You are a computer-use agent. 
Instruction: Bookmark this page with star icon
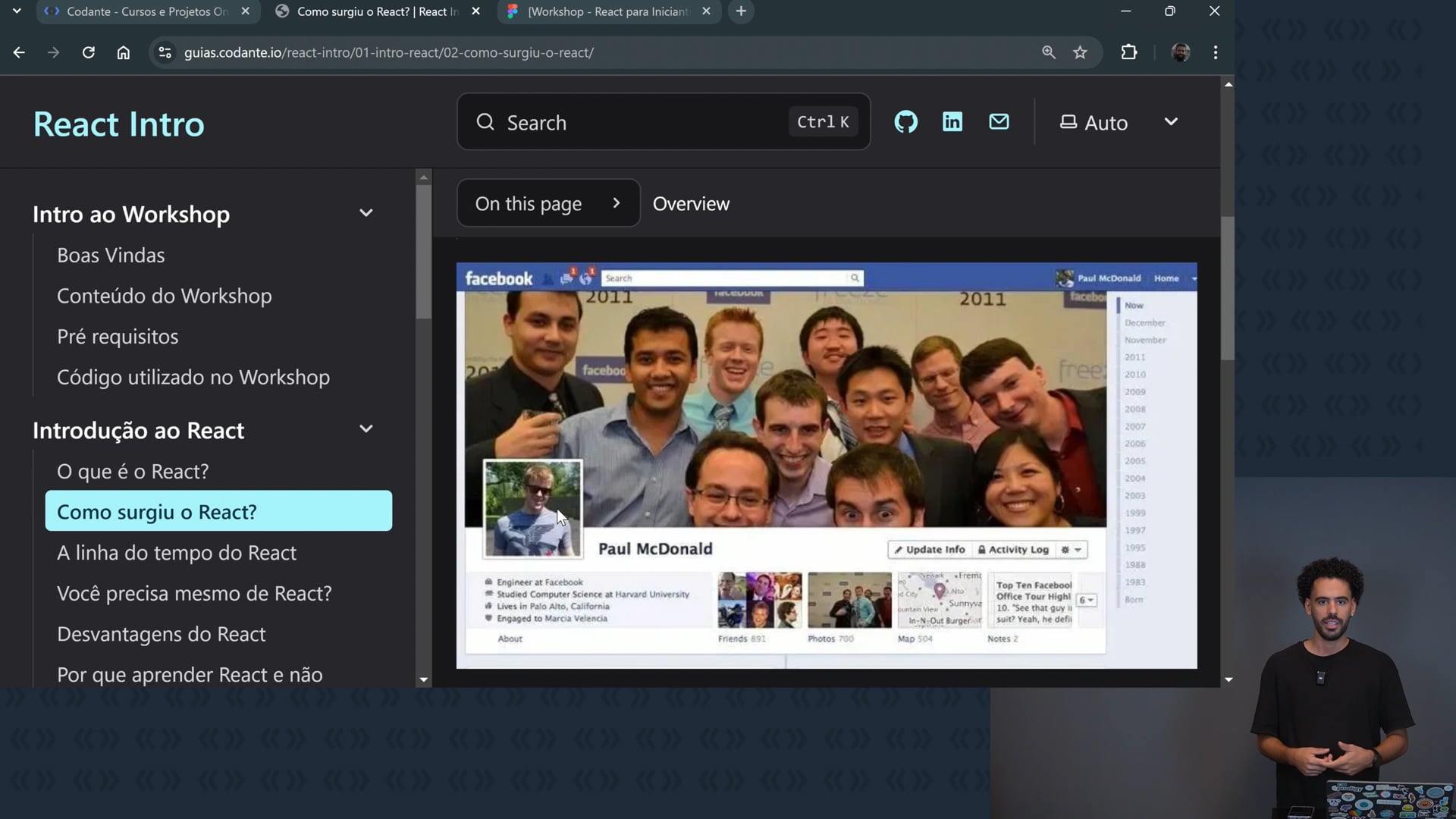(x=1080, y=52)
